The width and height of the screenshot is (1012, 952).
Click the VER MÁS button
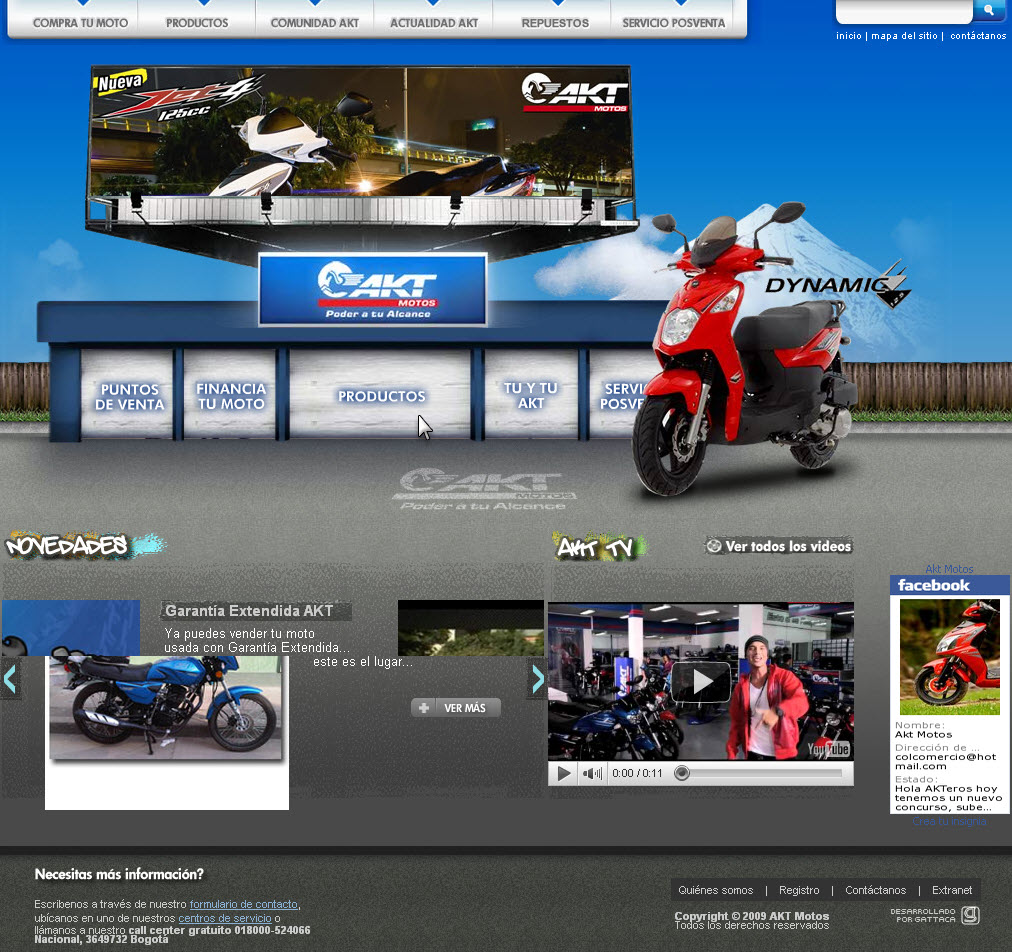pyautogui.click(x=456, y=708)
